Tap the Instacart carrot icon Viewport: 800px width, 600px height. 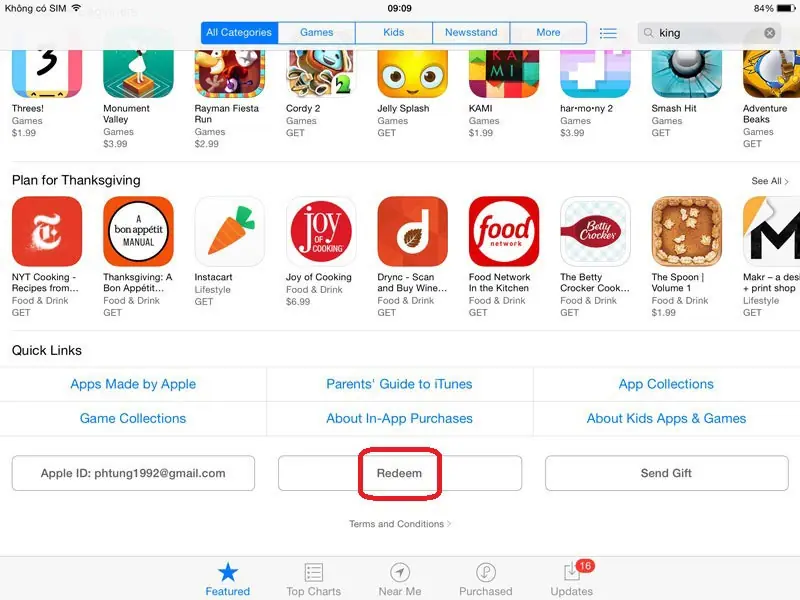tap(230, 231)
